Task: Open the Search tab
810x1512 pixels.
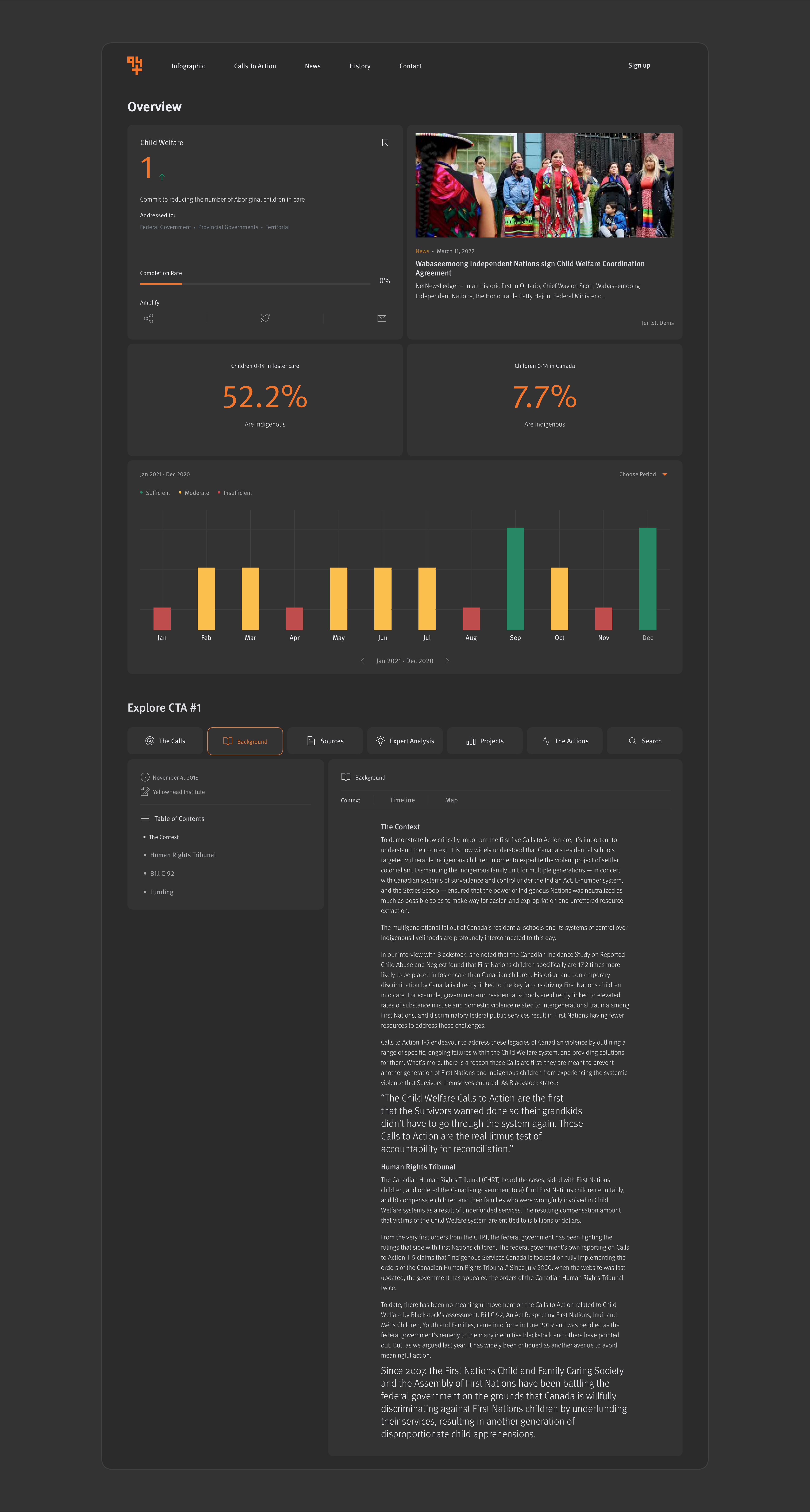Action: point(644,741)
